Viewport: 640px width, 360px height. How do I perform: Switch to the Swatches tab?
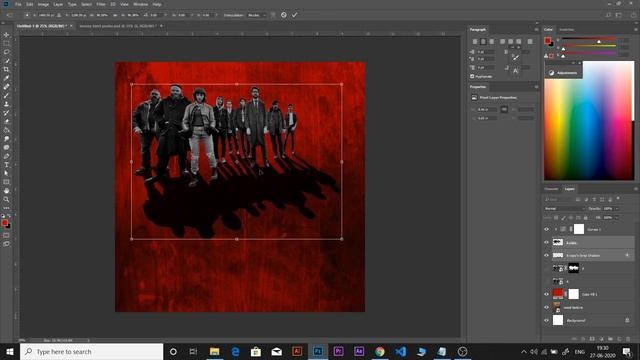point(566,29)
